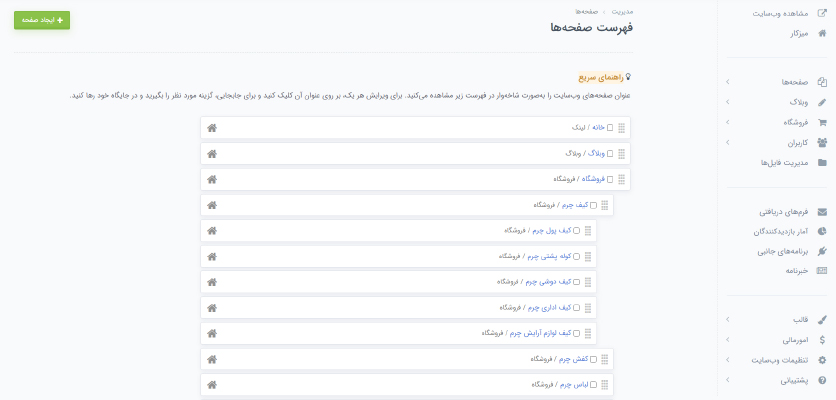Image resolution: width=836 pixels, height=400 pixels.
Task: Open the کیف اداری چرم page link
Action: [x=550, y=308]
